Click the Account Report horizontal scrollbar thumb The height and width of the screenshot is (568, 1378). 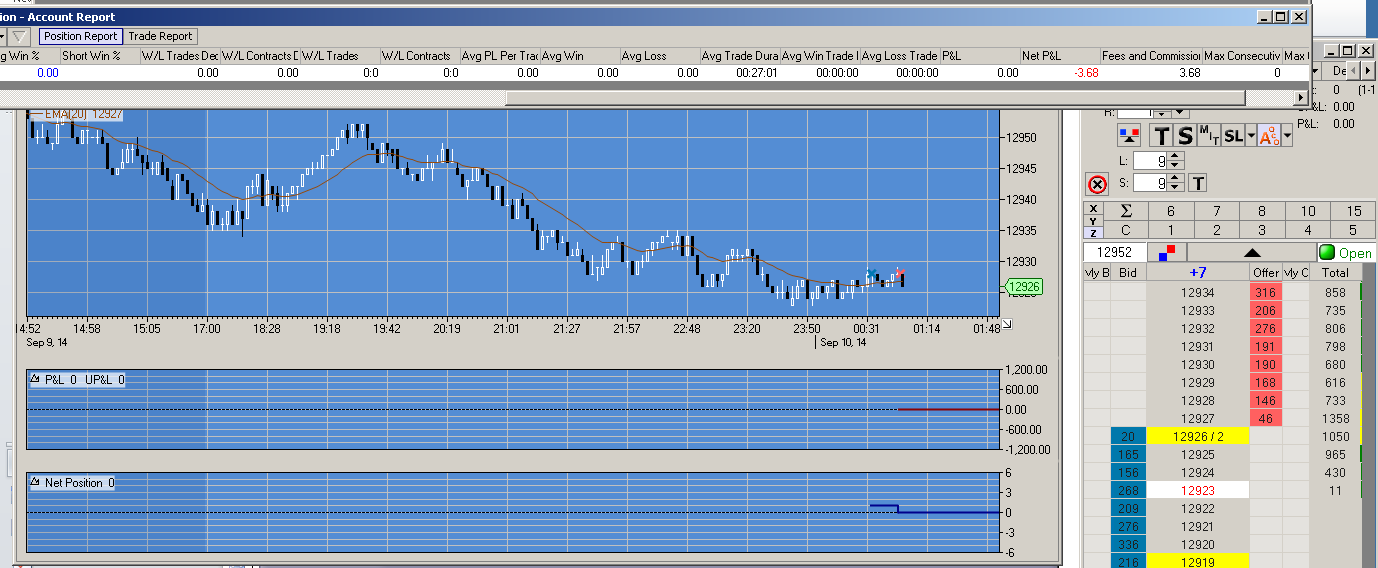point(876,98)
